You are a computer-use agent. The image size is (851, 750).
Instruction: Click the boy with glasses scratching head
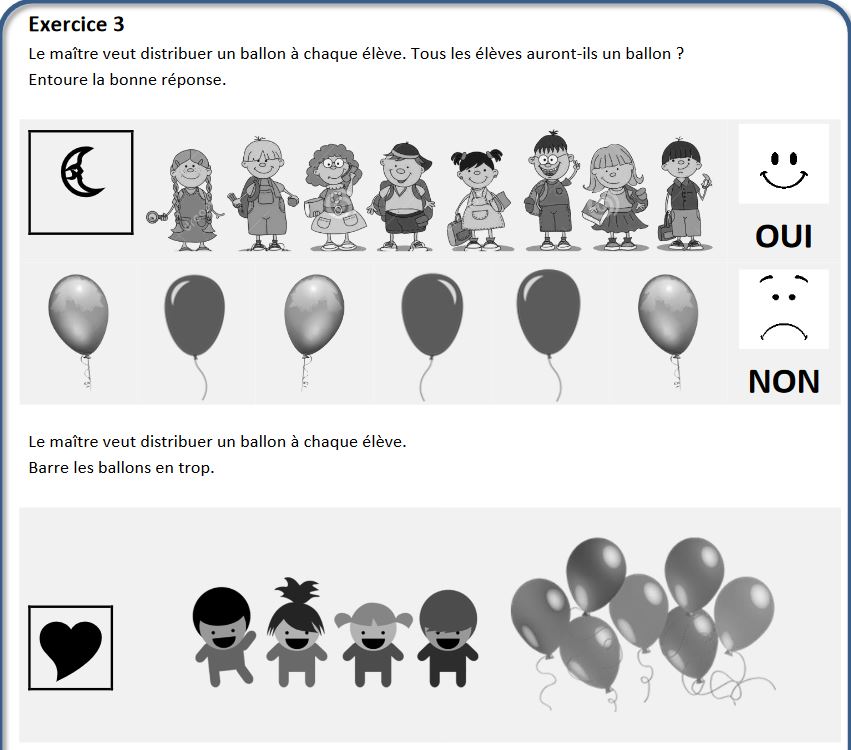pos(549,191)
